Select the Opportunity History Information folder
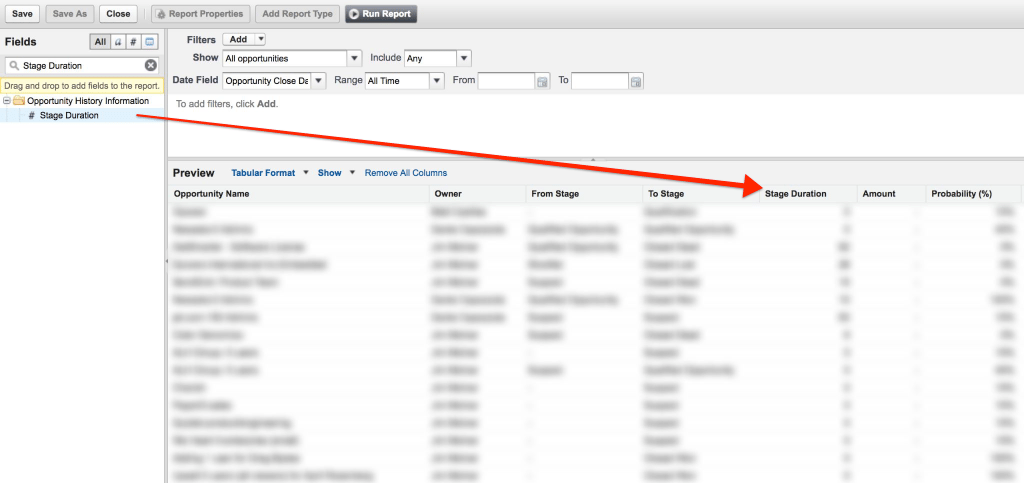The height and width of the screenshot is (483, 1024). (88, 101)
